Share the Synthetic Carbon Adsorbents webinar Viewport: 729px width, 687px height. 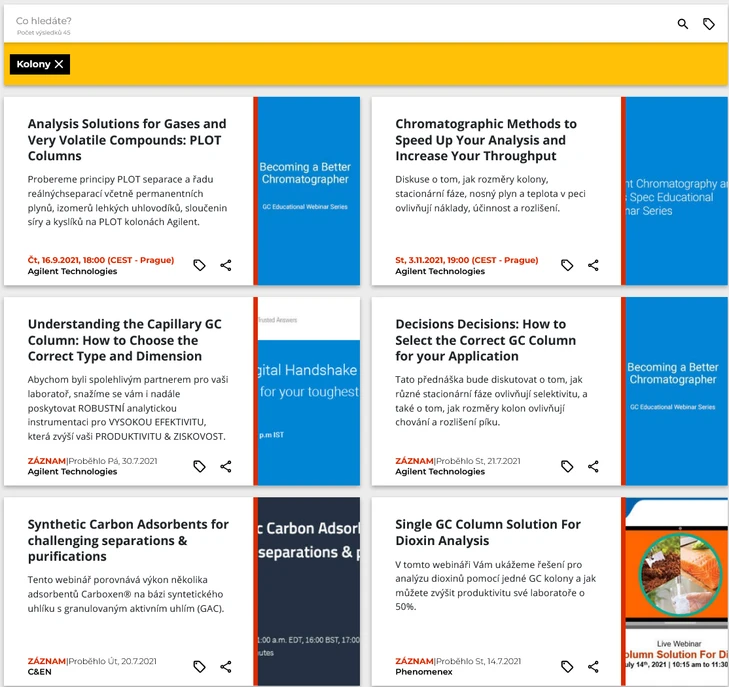pos(226,666)
